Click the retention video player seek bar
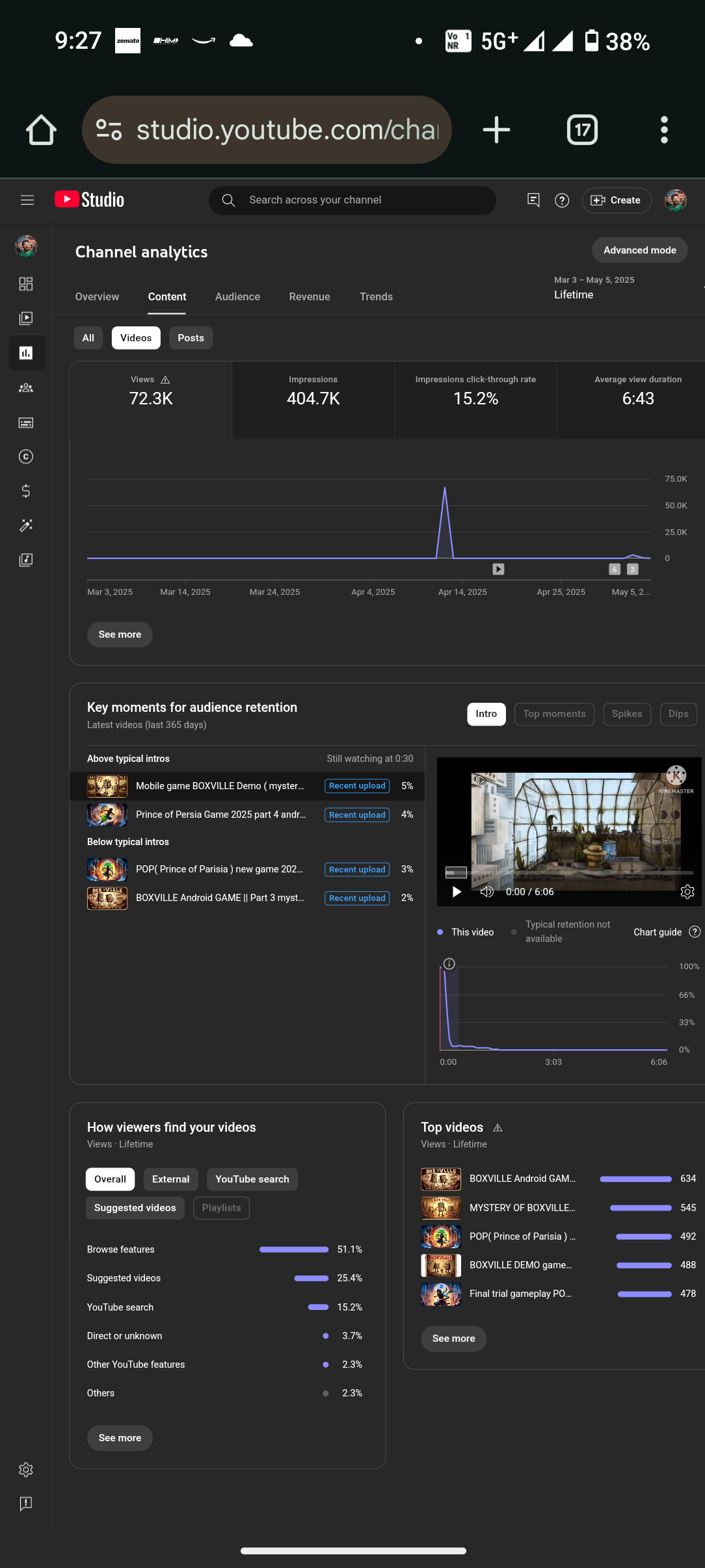Screen dimensions: 705x1568 tap(569, 872)
